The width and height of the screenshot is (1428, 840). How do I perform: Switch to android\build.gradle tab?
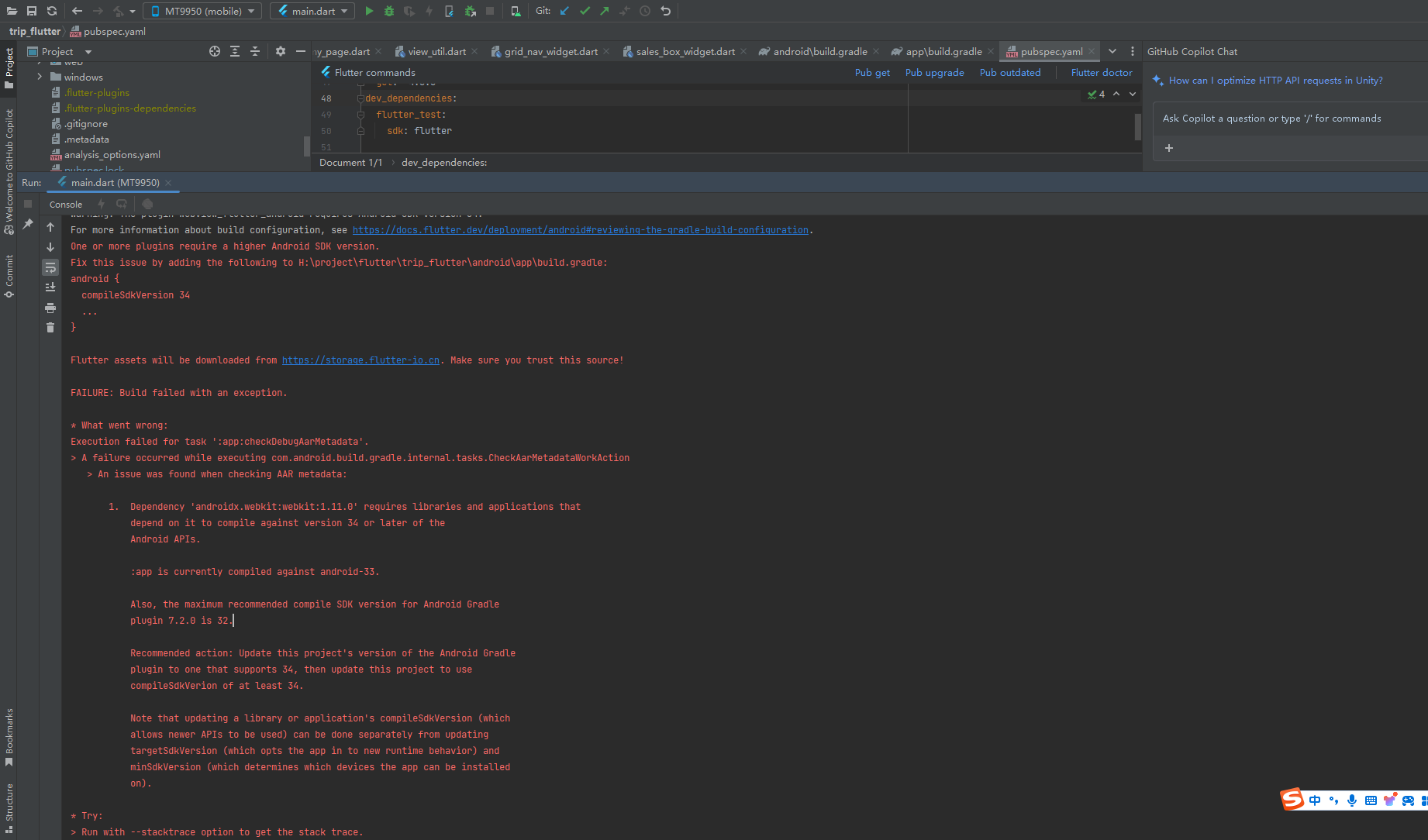(x=819, y=51)
